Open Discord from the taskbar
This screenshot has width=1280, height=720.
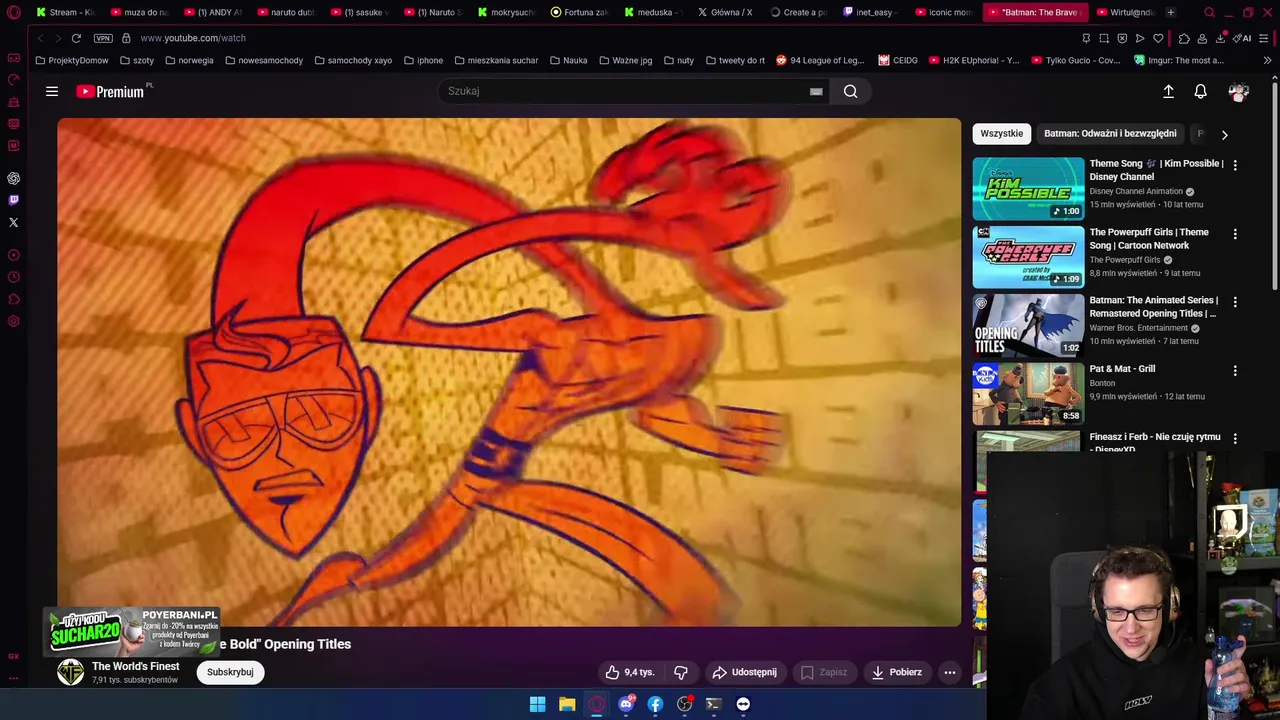tap(626, 704)
